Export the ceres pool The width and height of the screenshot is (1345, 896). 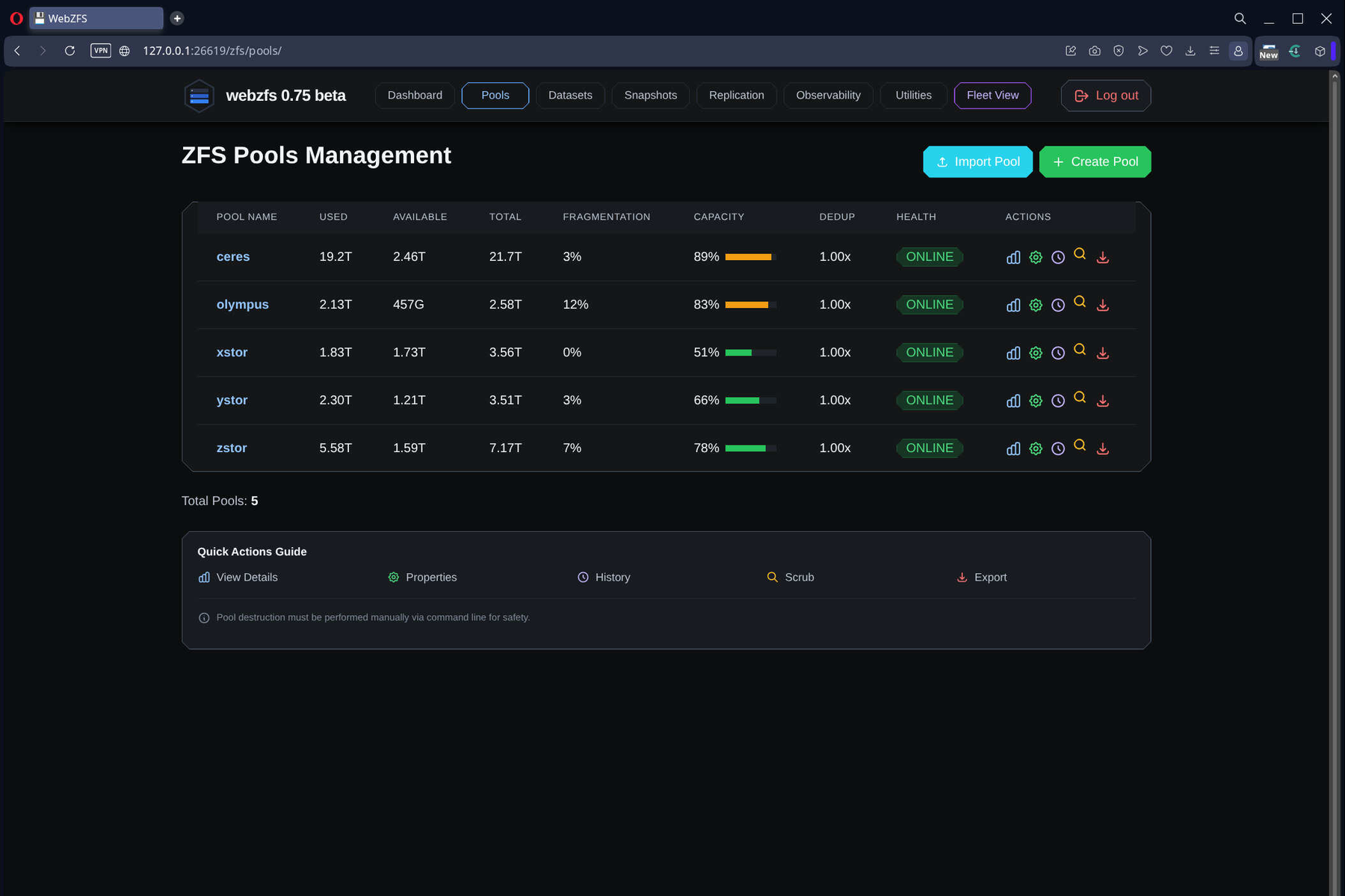click(1102, 257)
